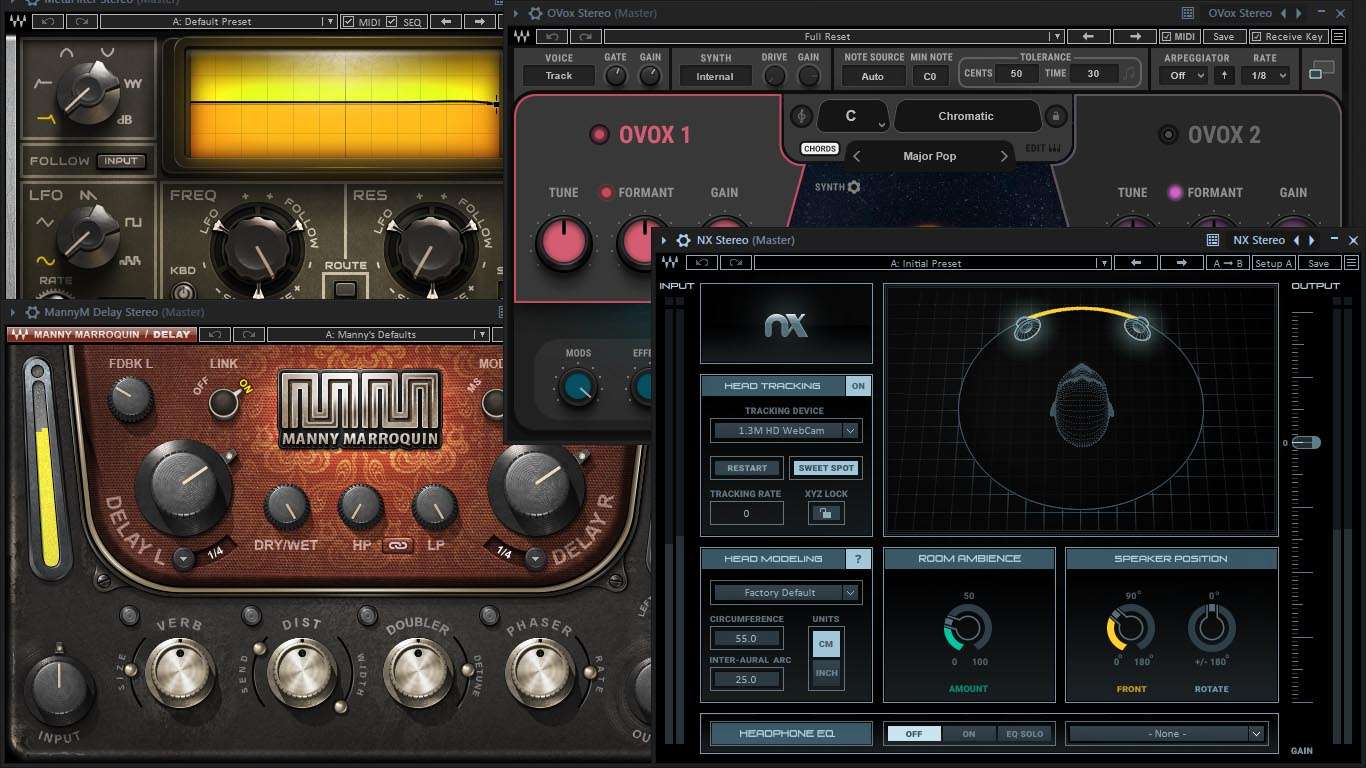The height and width of the screenshot is (768, 1366).
Task: Select the EQ SOLO option
Action: tap(1024, 734)
